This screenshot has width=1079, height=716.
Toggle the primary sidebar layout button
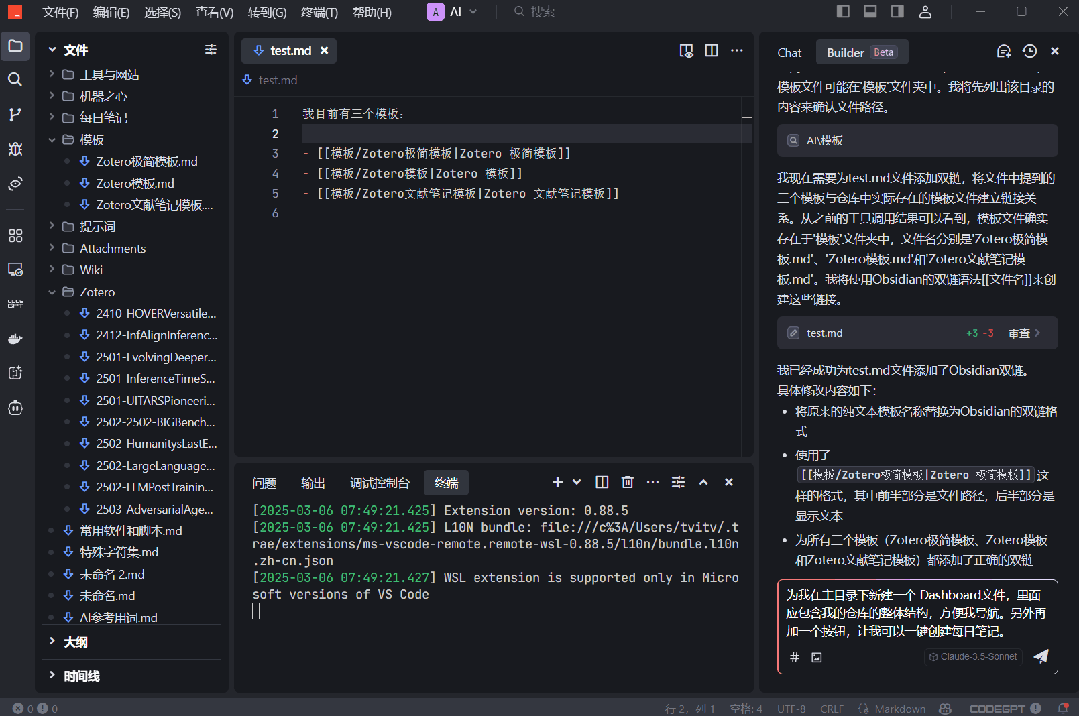pyautogui.click(x=843, y=12)
